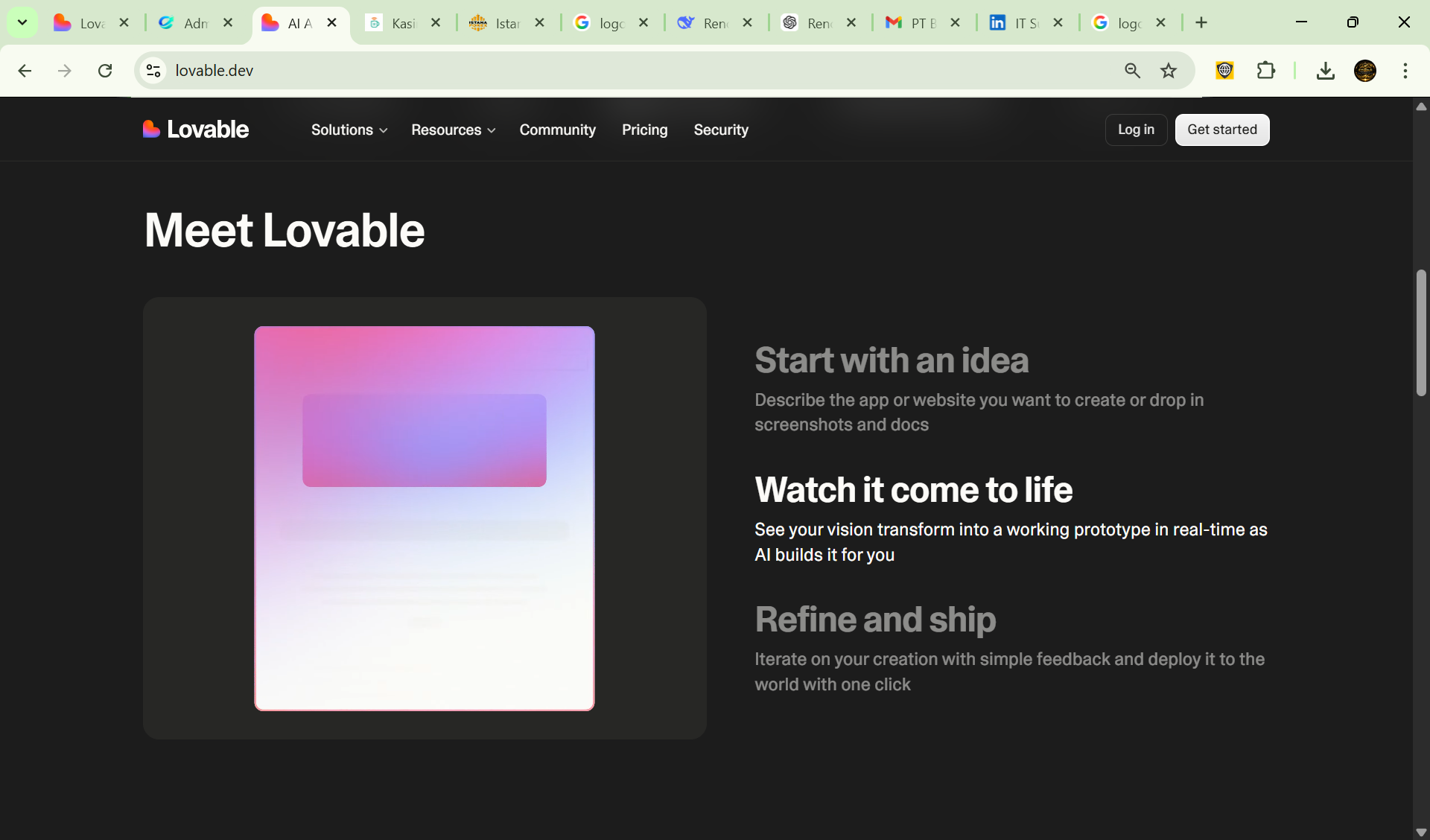Go back to the previous page

(25, 71)
